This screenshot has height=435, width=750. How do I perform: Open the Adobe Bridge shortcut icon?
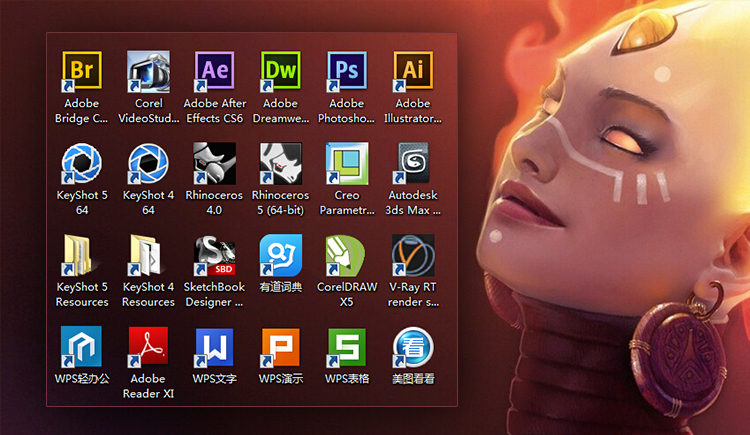81,71
